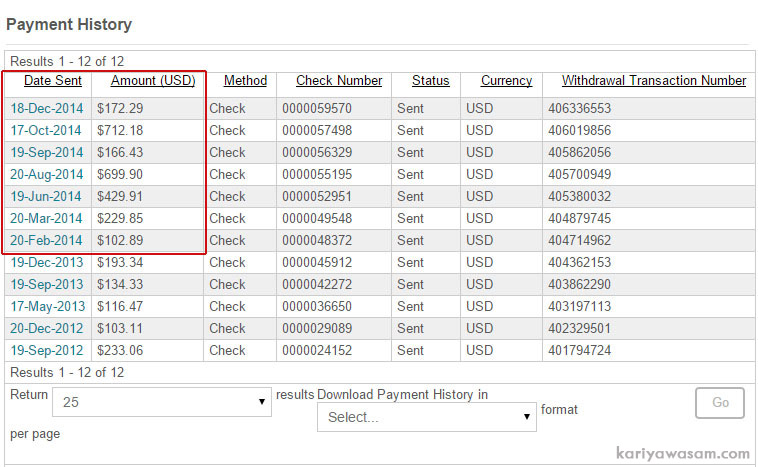Open the 19-Sep-2014 payment link
Screen dimensions: 758x467
47,152
